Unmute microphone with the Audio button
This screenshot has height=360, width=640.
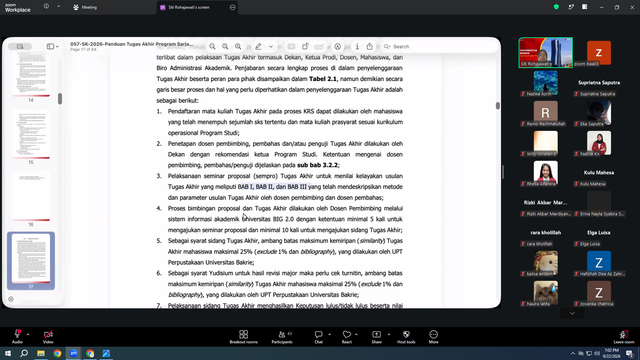17,336
